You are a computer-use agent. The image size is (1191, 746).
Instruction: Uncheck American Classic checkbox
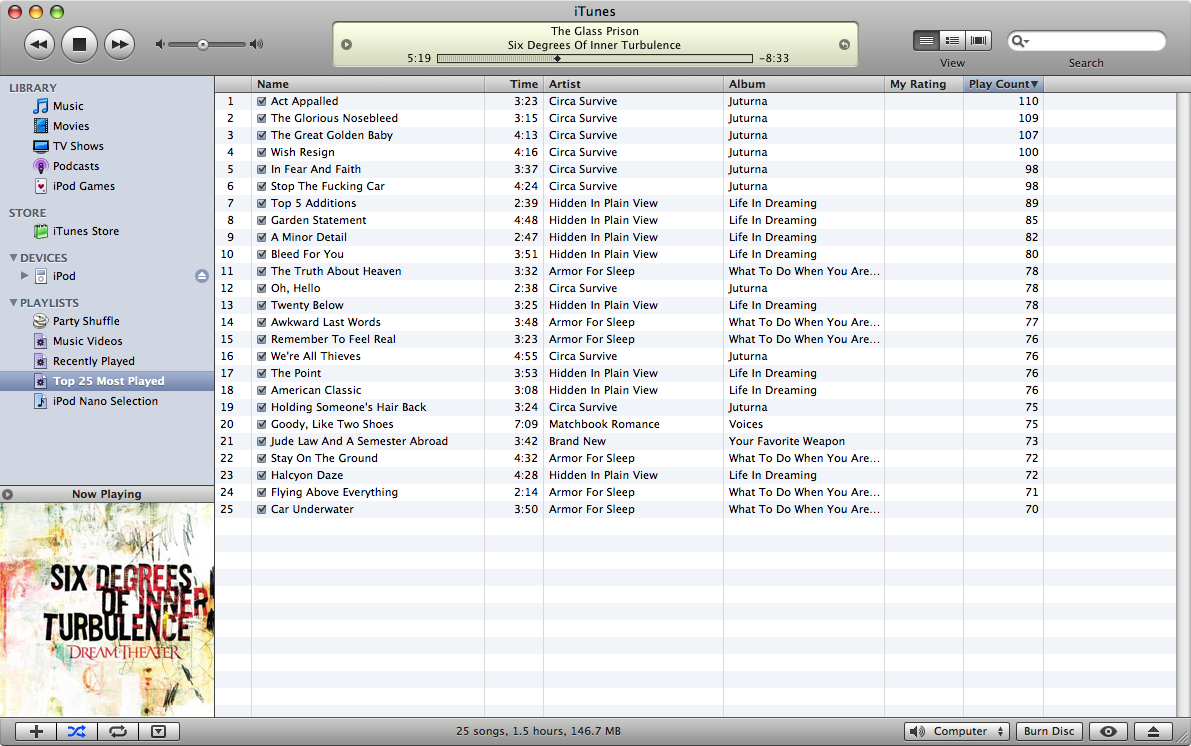261,390
